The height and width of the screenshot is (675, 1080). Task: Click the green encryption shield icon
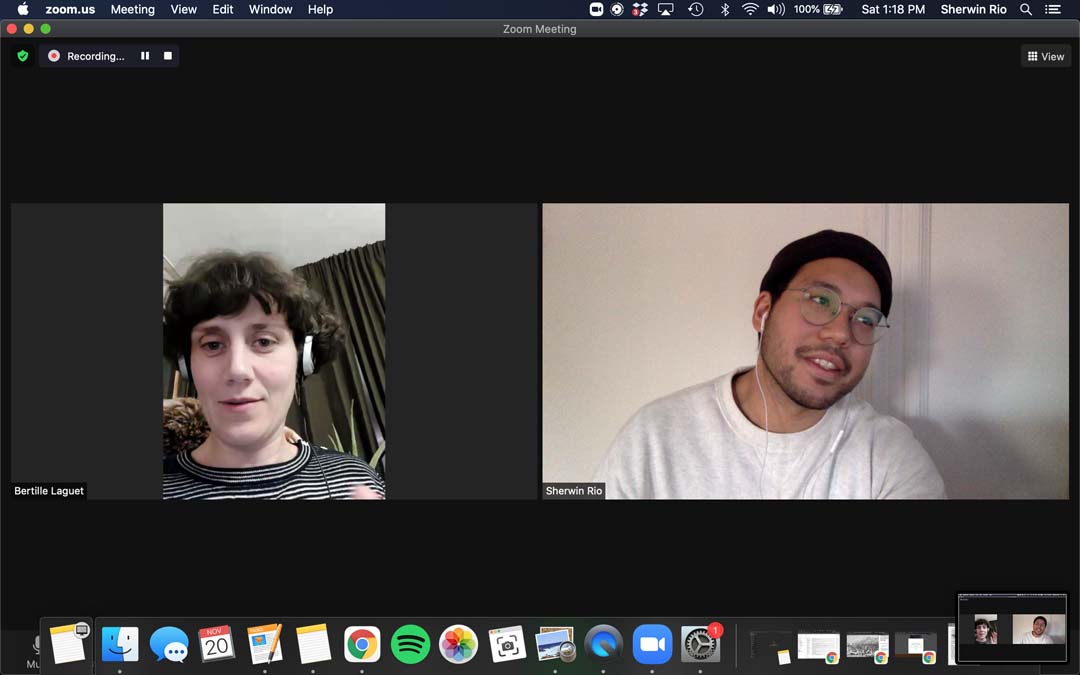23,56
